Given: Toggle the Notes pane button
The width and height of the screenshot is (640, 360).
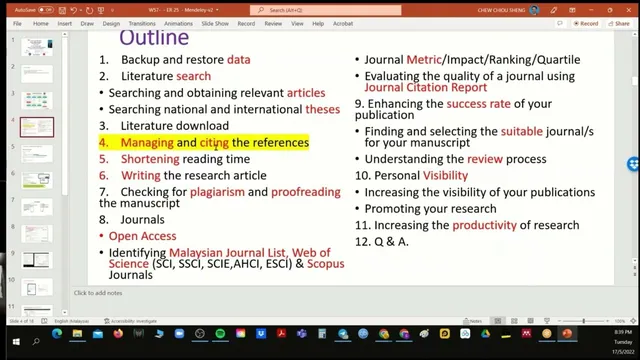Looking at the screenshot, I should click(x=472, y=321).
